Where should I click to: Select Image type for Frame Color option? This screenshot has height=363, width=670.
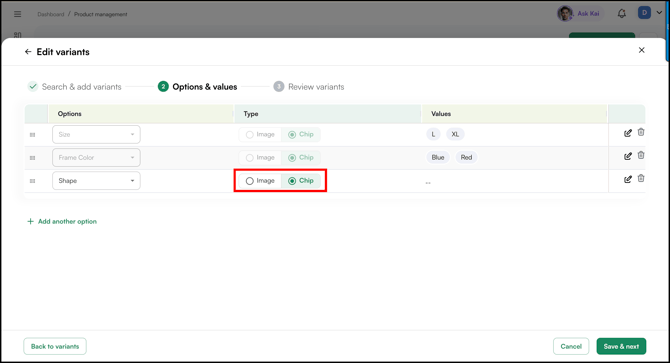pyautogui.click(x=260, y=158)
